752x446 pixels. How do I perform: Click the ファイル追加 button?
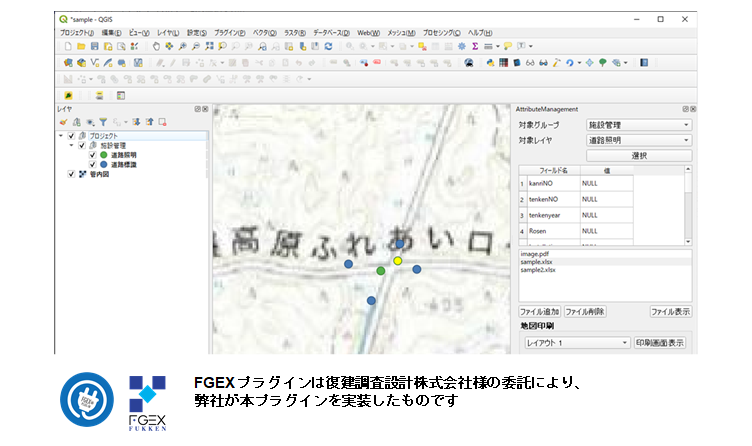pyautogui.click(x=539, y=311)
